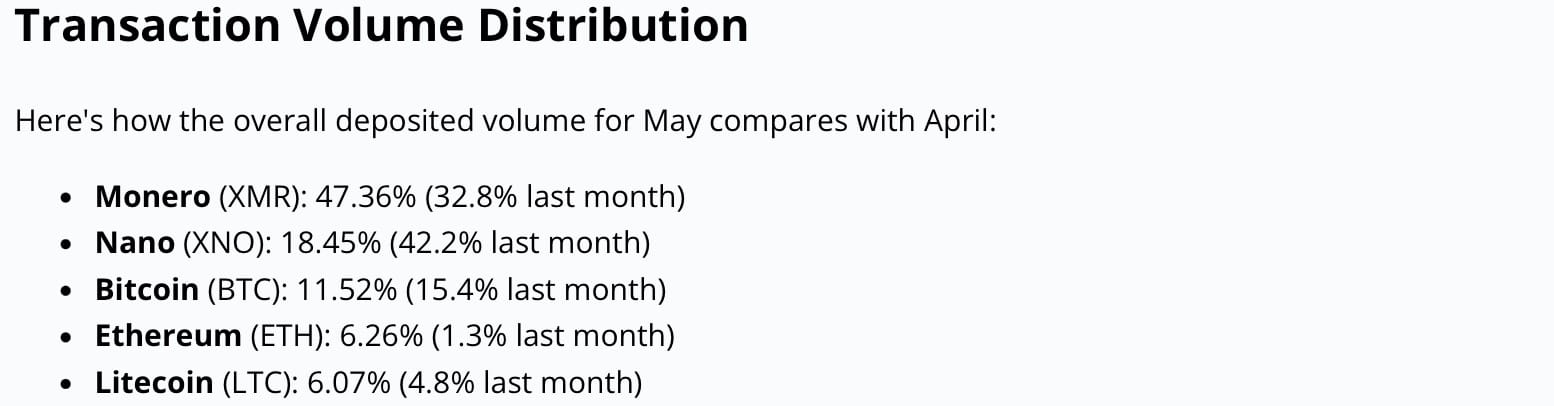Click the bold Ethereum coin name
Viewport: 1554px width, 406px height.
[168, 335]
